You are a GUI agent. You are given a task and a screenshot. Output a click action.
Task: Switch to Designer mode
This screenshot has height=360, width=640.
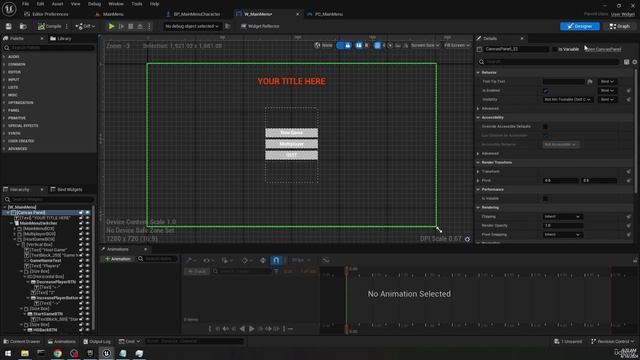[580, 26]
